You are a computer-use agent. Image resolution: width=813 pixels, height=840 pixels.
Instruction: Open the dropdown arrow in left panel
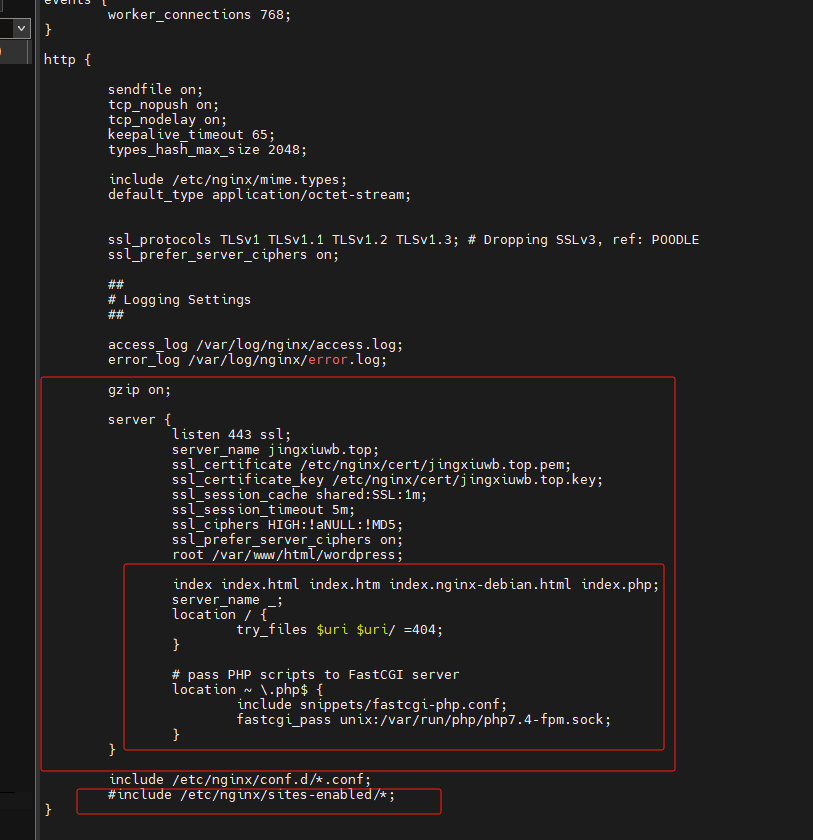coord(21,28)
